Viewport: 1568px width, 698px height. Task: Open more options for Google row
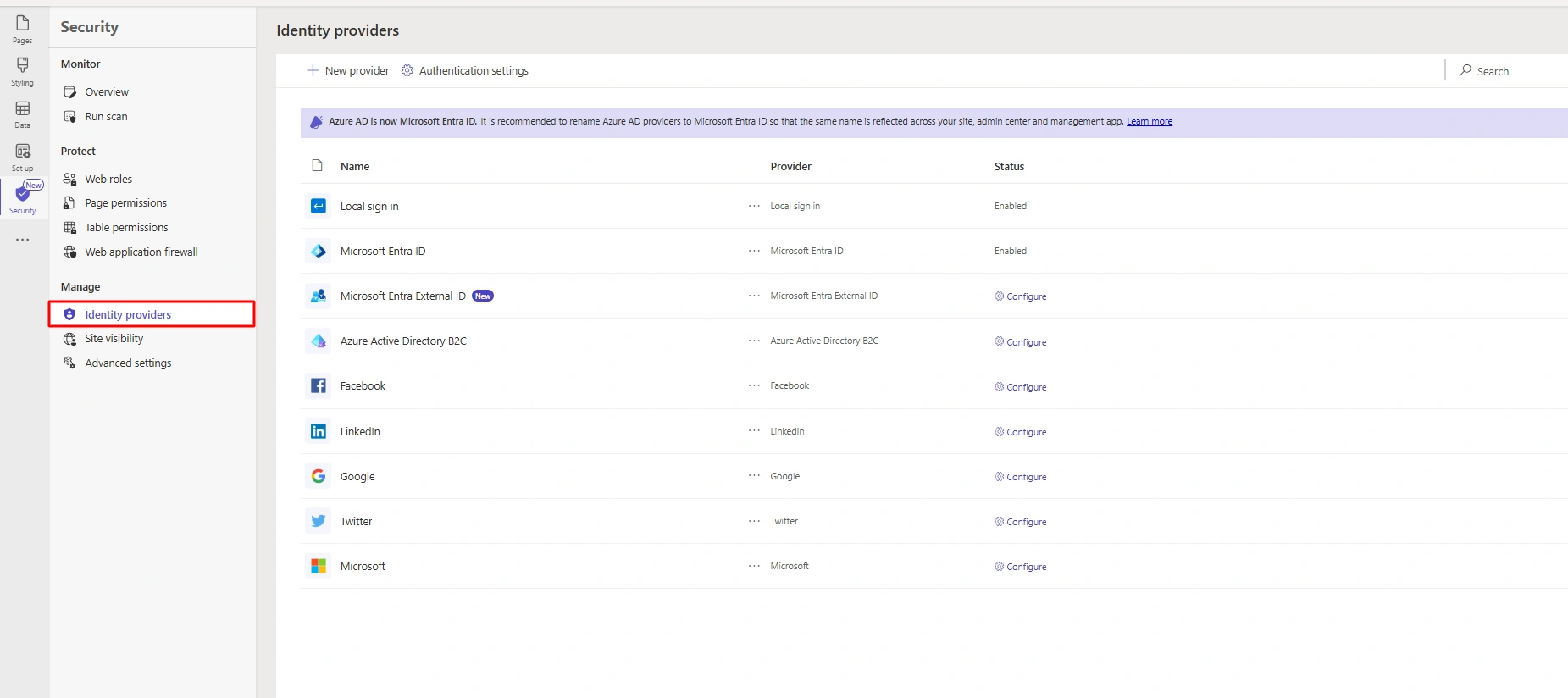click(x=754, y=476)
